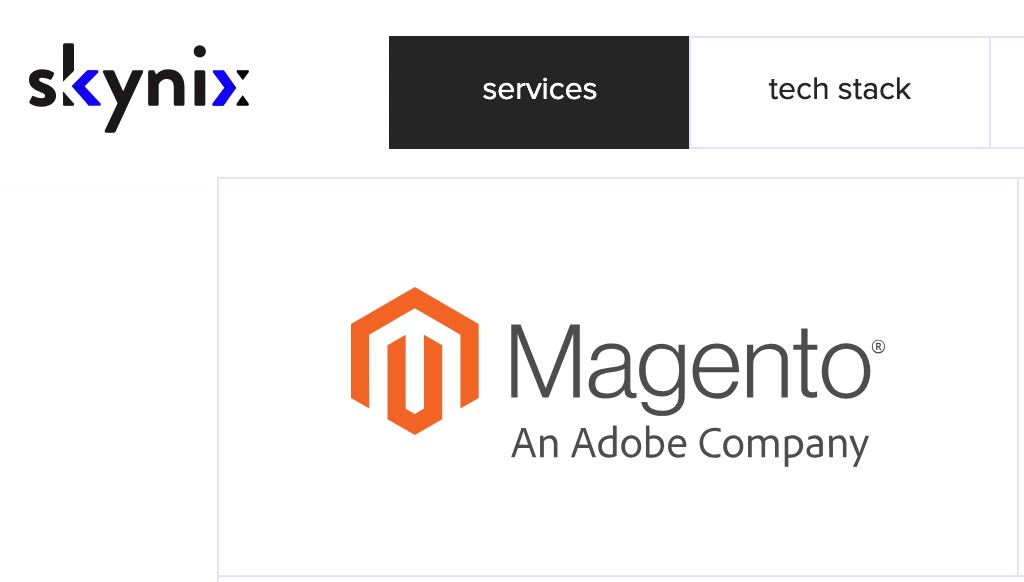
Task: Click the dot above the 'i' in Skynix
Action: click(x=200, y=52)
